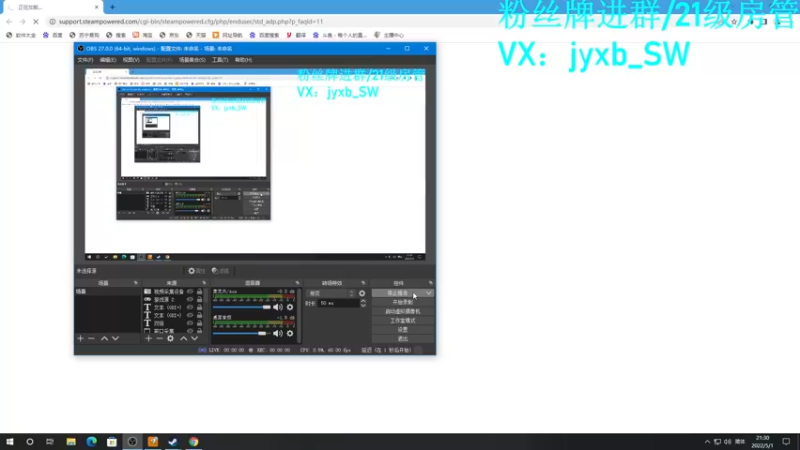Start the virtual camera

pyautogui.click(x=403, y=311)
